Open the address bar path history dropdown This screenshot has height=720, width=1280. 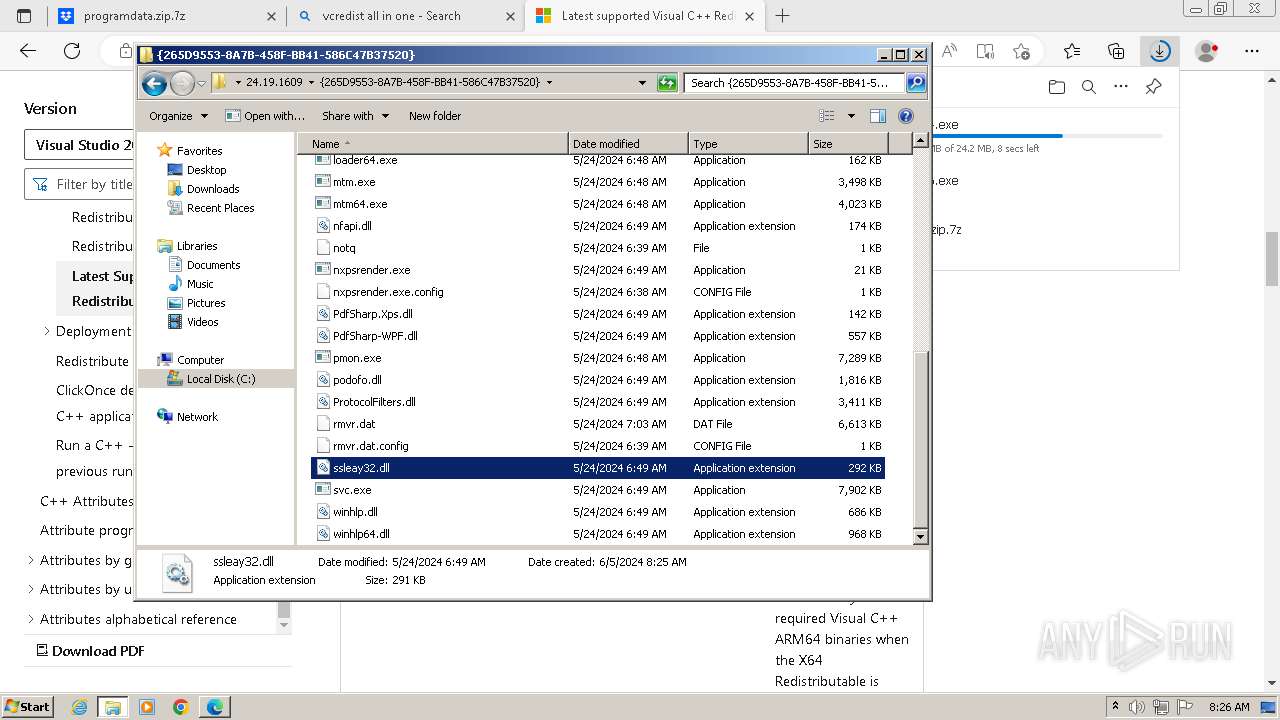[642, 83]
